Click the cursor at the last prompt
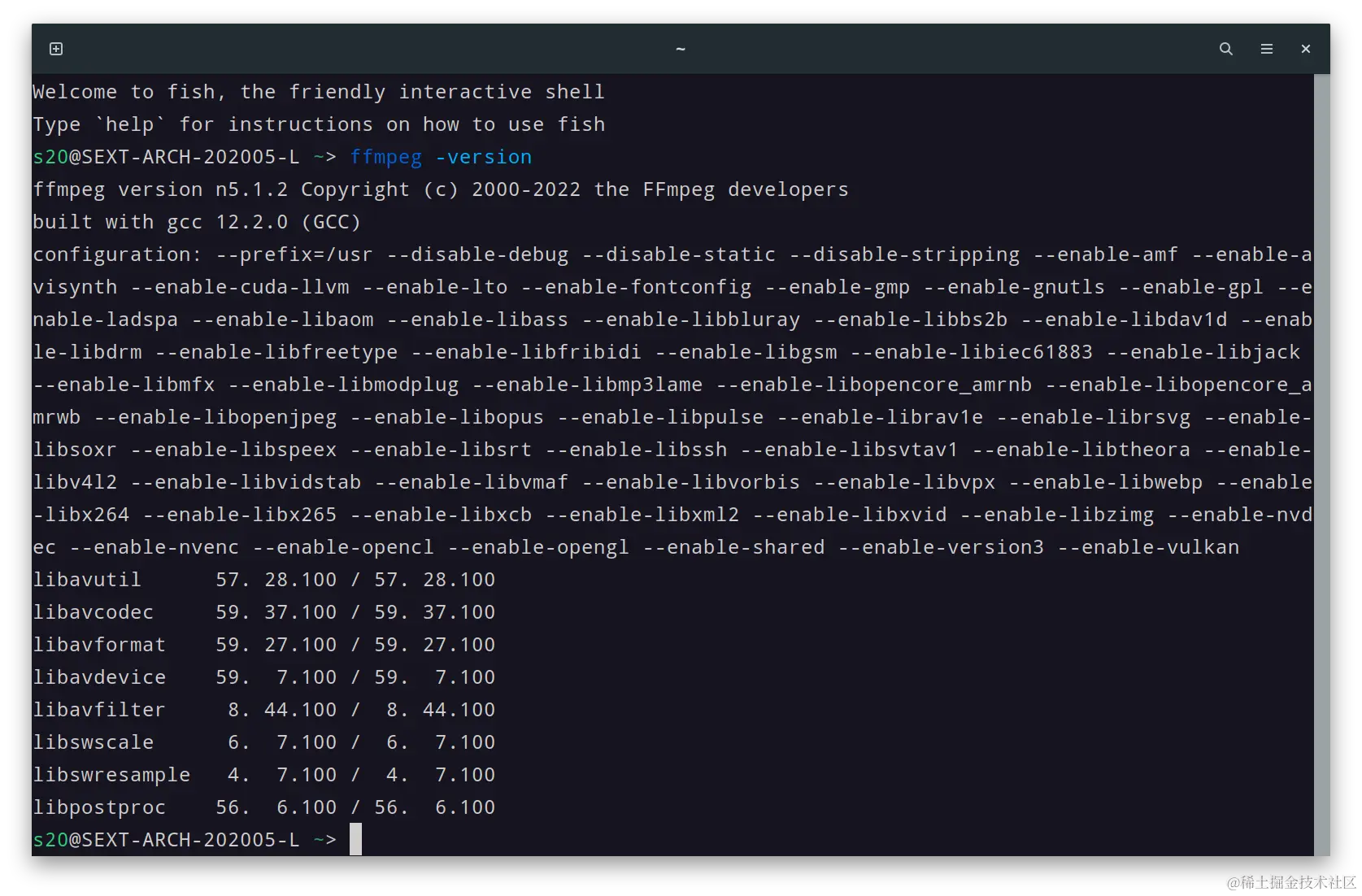Screen dimensions: 1362x896 click(355, 839)
